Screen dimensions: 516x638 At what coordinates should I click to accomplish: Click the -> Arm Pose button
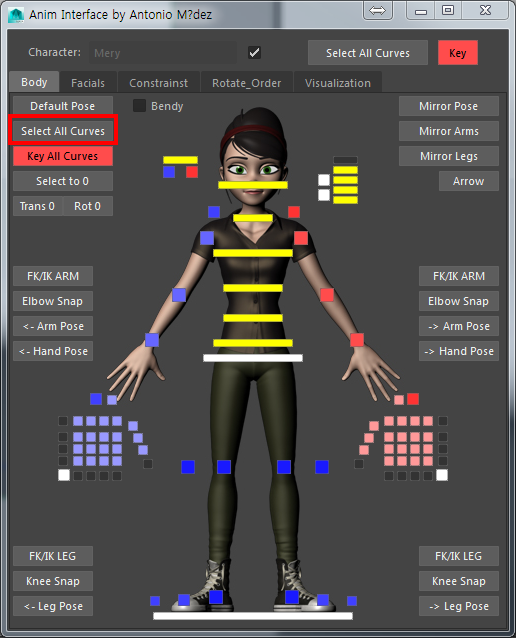459,326
